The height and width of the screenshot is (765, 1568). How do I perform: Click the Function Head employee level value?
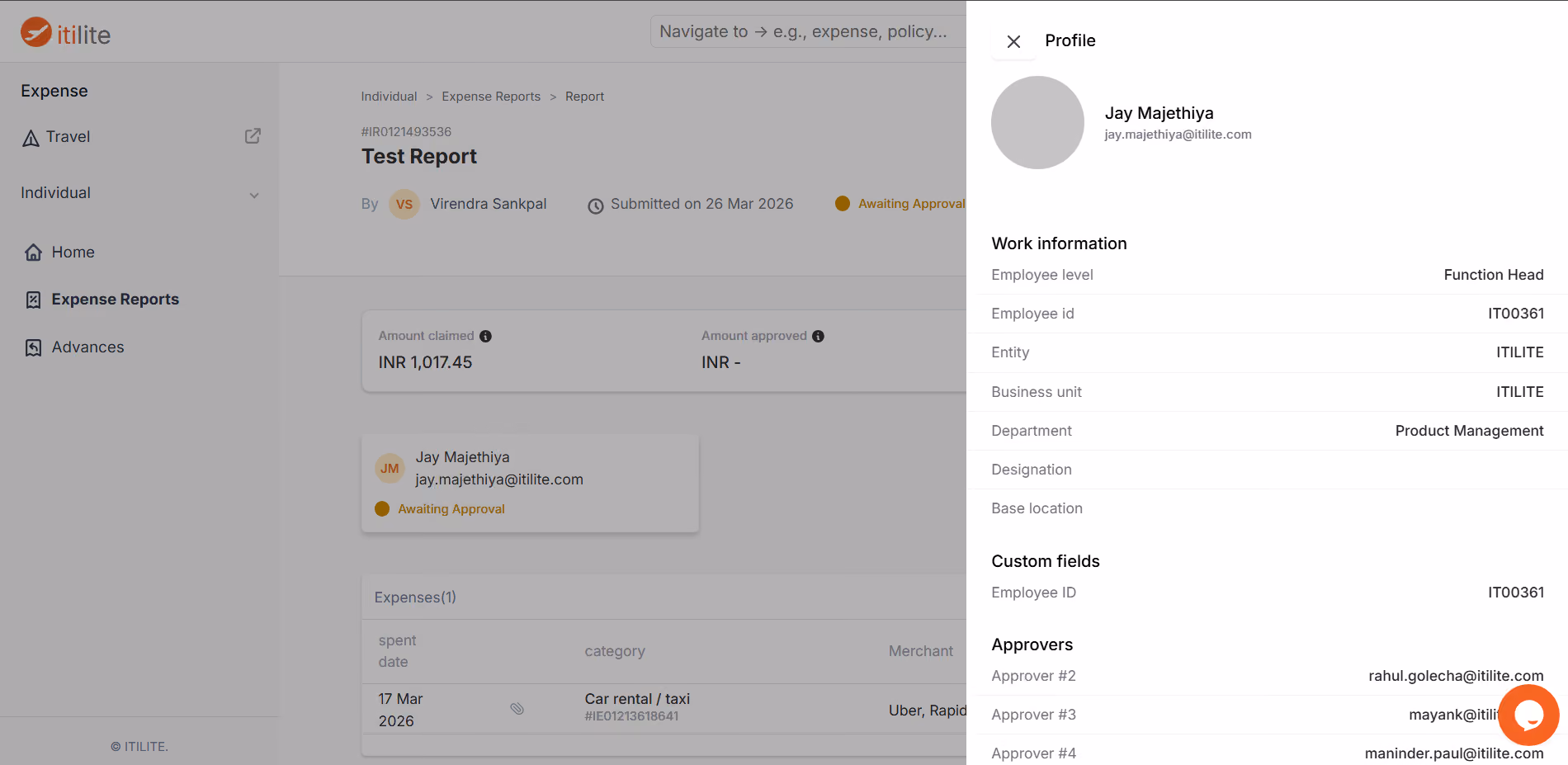pyautogui.click(x=1494, y=275)
